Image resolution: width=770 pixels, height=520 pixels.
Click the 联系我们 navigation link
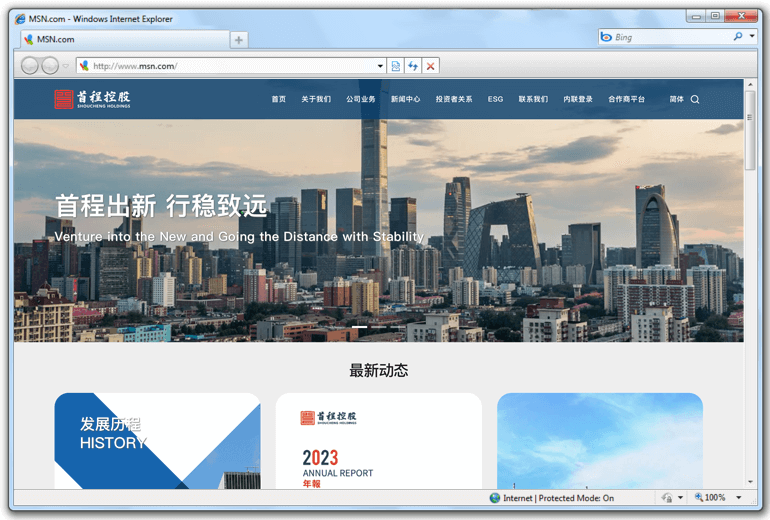point(533,99)
